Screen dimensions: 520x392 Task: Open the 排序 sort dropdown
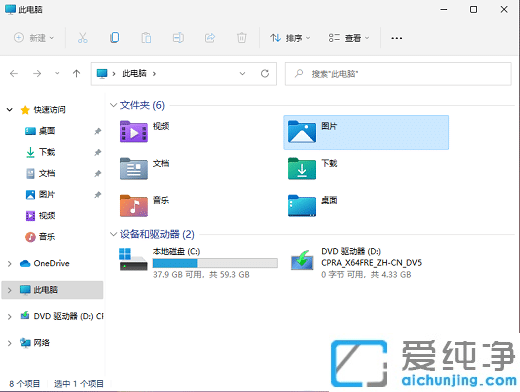tap(290, 38)
